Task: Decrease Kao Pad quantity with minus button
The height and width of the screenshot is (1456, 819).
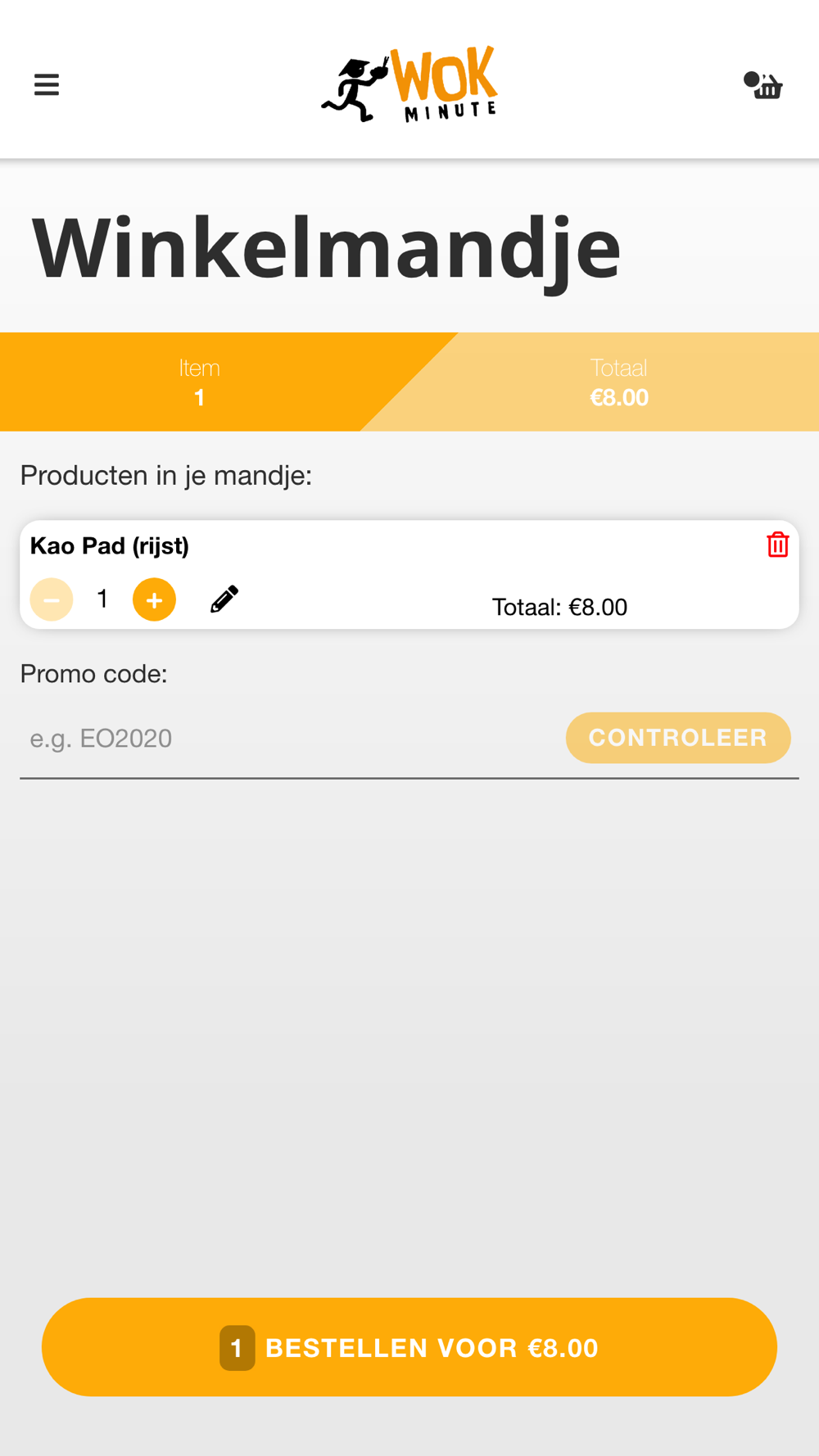Action: click(x=52, y=599)
